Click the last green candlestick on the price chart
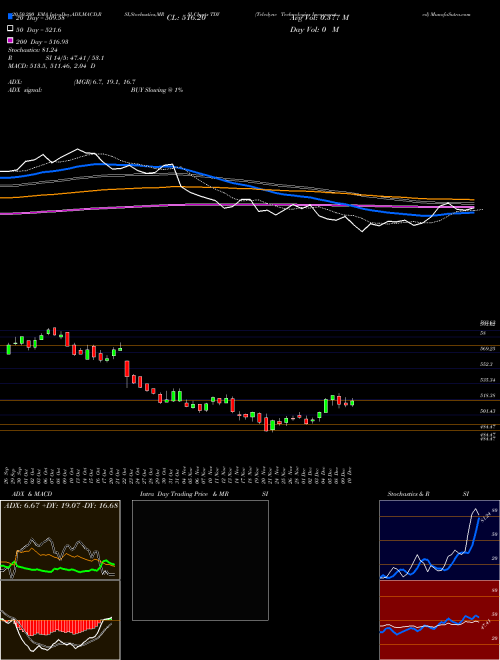This screenshot has width=500, height=660. pos(352,403)
